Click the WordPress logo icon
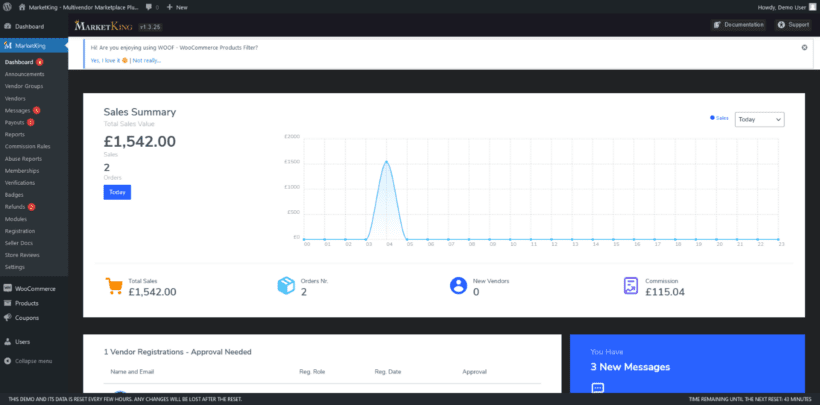This screenshot has width=820, height=405. (8, 7)
